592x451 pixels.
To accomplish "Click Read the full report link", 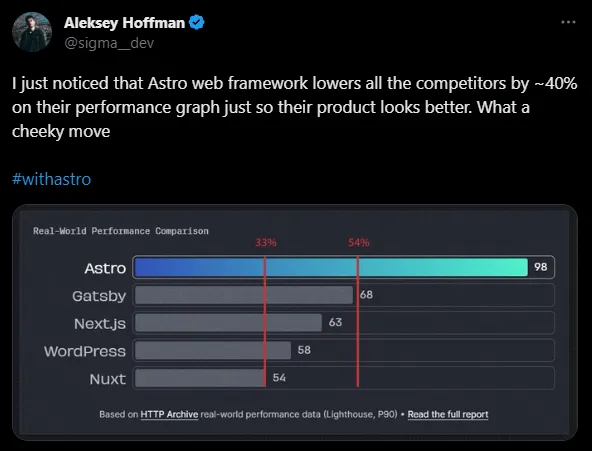I will [x=448, y=414].
